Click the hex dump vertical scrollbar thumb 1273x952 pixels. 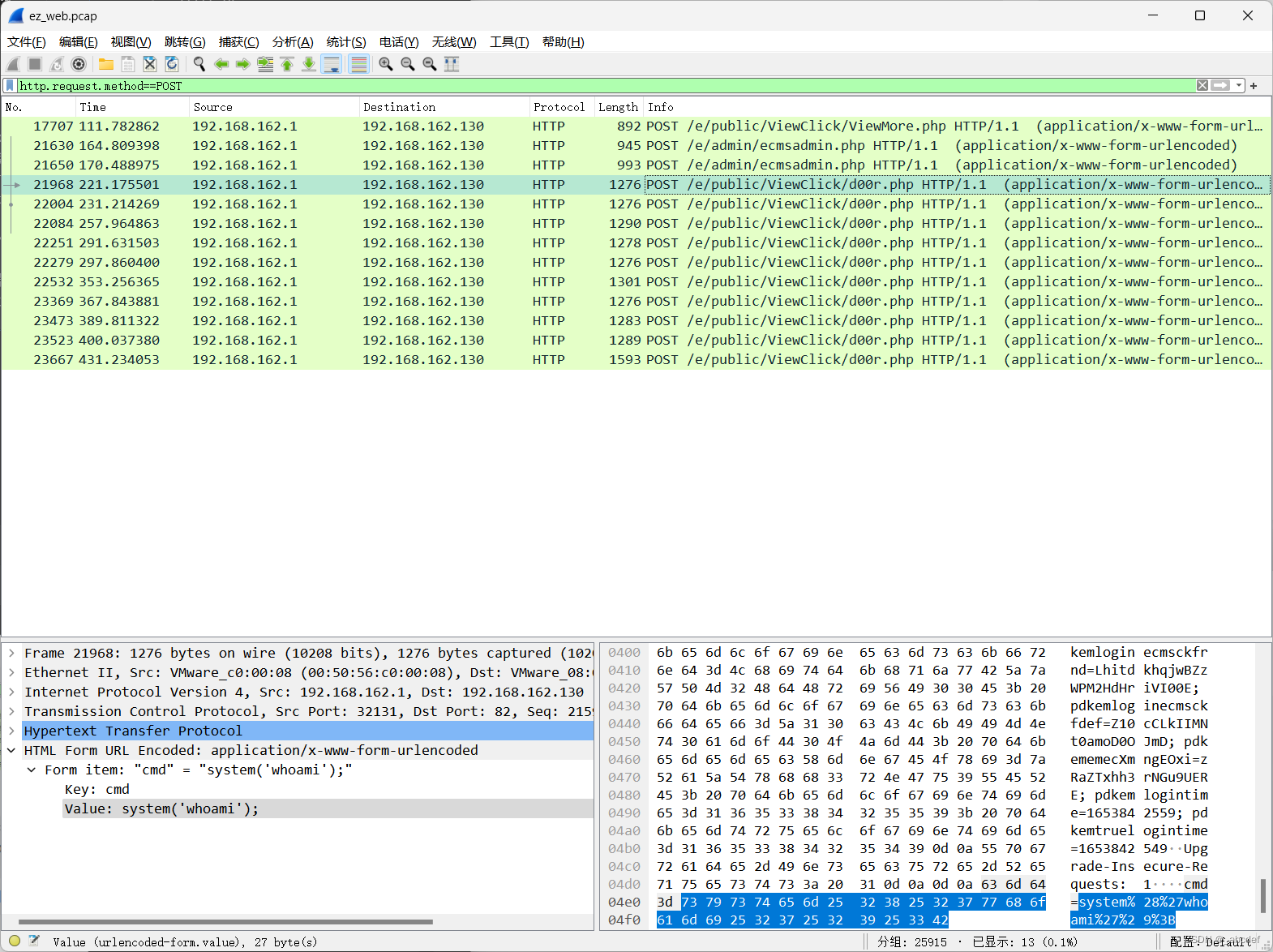pyautogui.click(x=1262, y=896)
